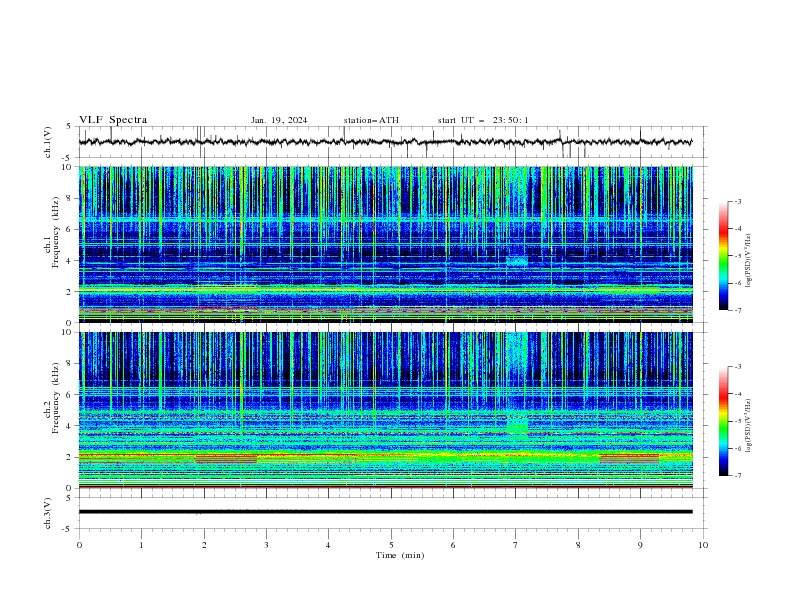The image size is (792, 612).
Task: Click the "ch.1(V)" waveform axis label
Action: click(x=48, y=142)
